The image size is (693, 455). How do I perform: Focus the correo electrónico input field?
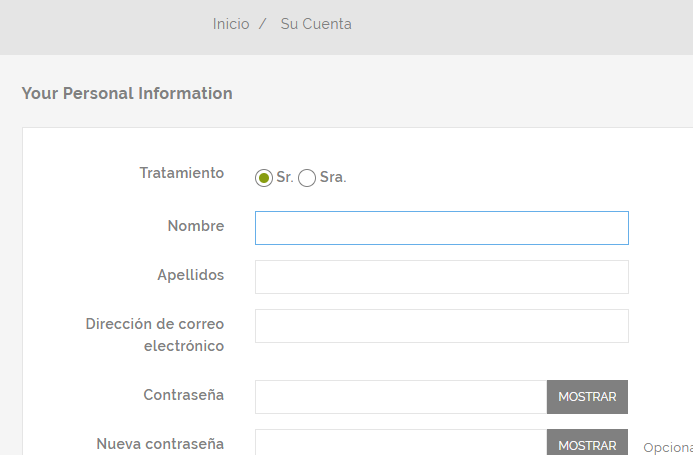(x=441, y=326)
